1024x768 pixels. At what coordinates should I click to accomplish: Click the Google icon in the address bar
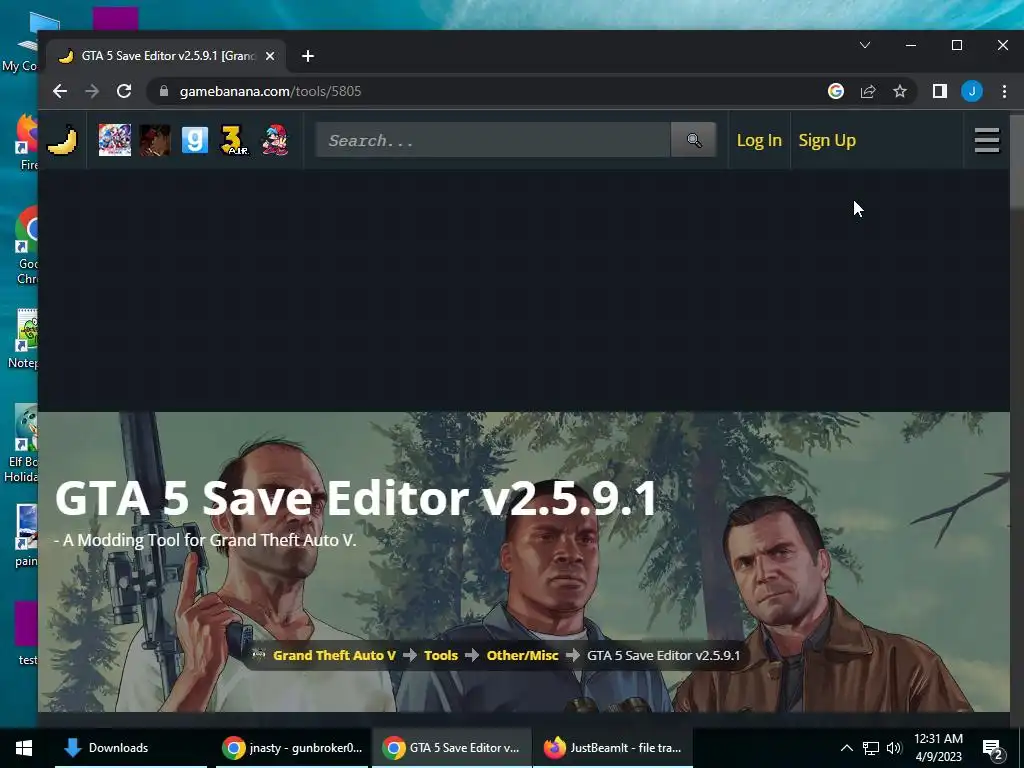click(x=836, y=91)
